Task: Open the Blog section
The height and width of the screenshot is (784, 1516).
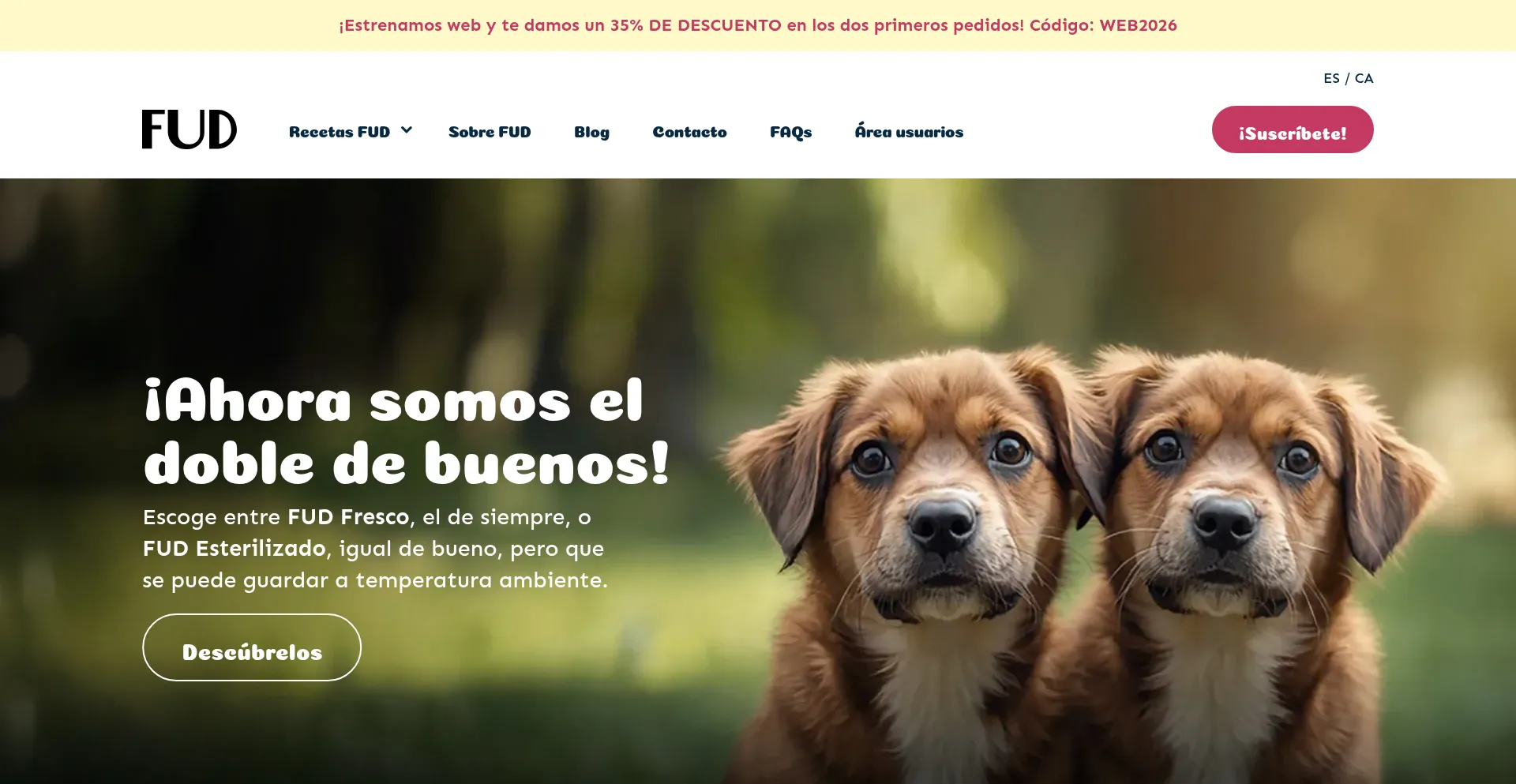Action: (x=591, y=132)
